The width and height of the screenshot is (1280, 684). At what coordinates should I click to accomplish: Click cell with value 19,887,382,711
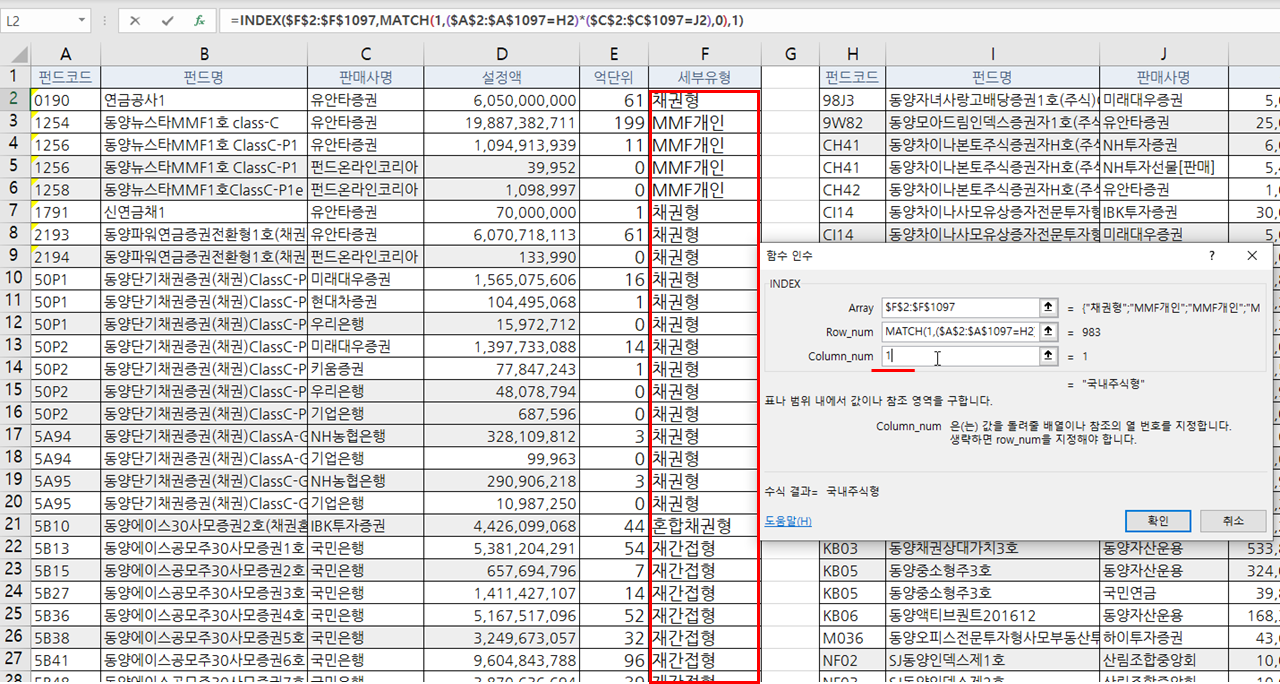[502, 122]
